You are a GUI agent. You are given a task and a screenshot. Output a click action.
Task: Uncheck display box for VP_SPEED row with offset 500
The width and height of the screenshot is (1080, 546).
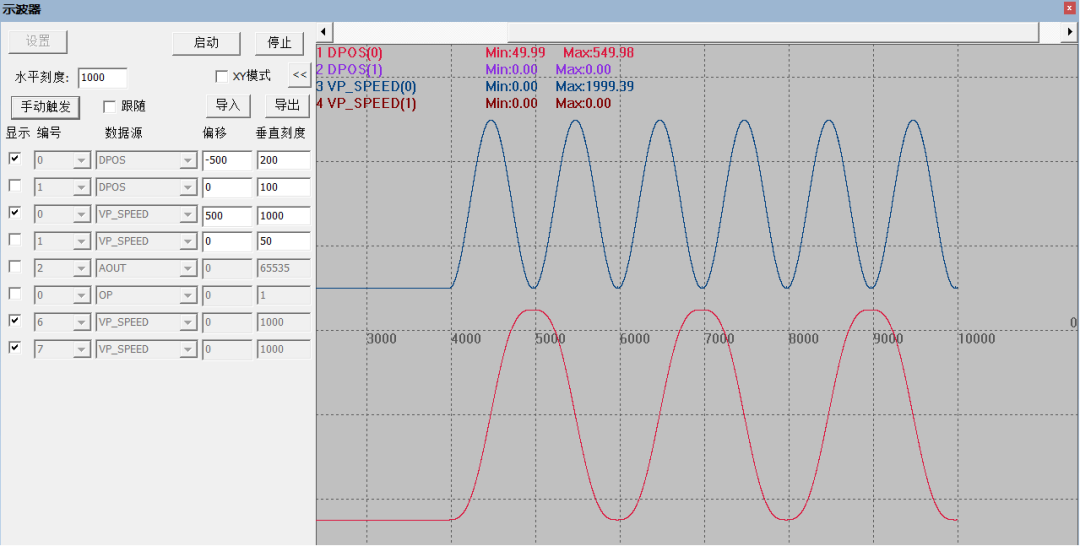(x=14, y=212)
